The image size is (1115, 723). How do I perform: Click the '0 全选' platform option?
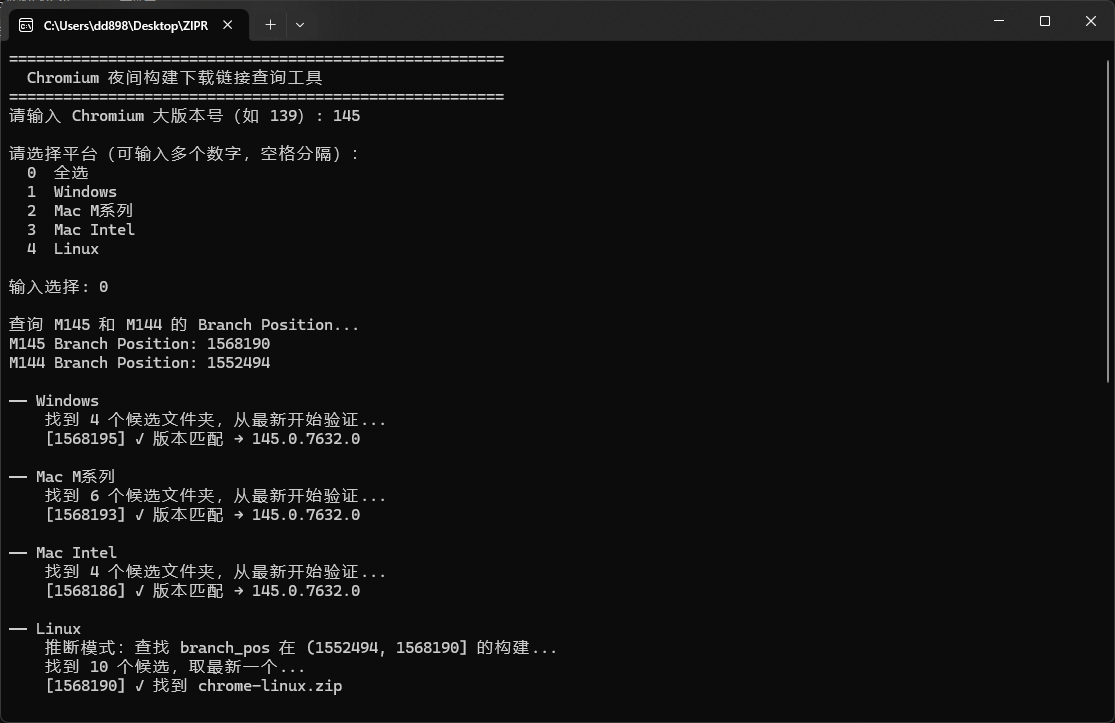point(58,173)
